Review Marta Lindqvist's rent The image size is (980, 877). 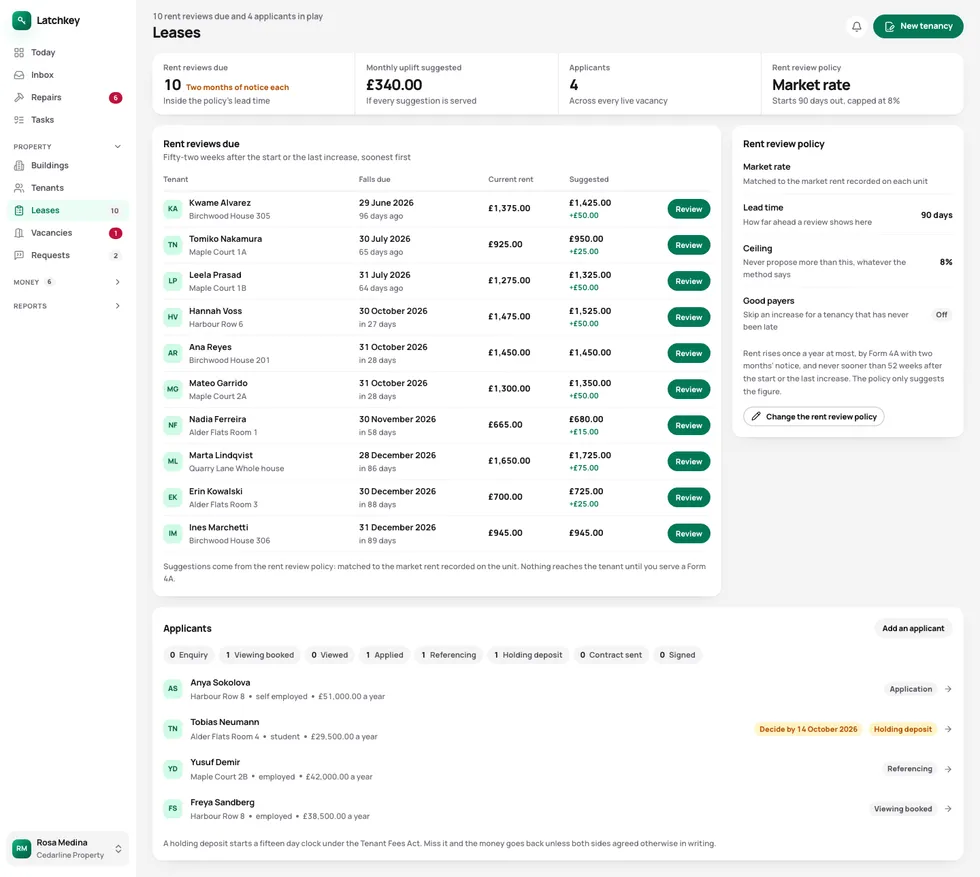coord(689,461)
